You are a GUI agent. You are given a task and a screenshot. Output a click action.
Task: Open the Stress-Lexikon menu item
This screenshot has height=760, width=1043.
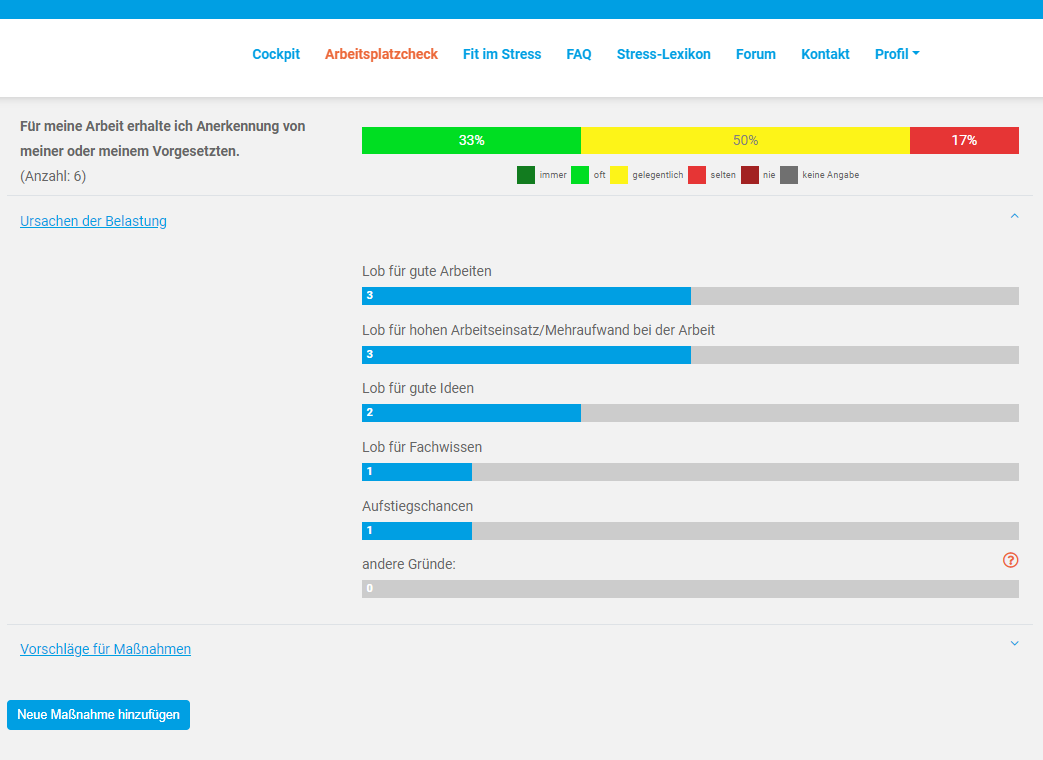click(x=663, y=54)
